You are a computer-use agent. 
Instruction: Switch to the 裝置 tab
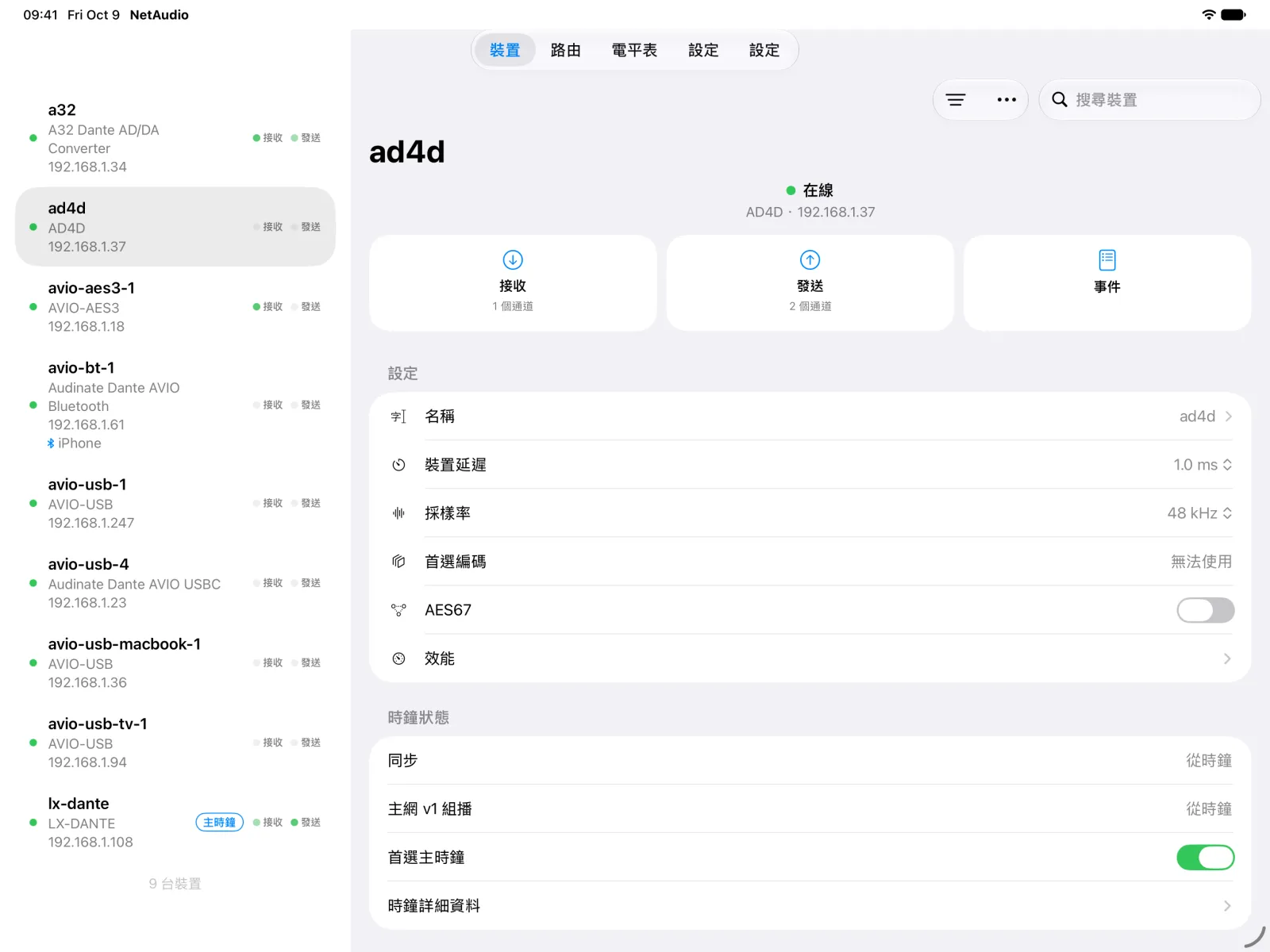pyautogui.click(x=505, y=50)
